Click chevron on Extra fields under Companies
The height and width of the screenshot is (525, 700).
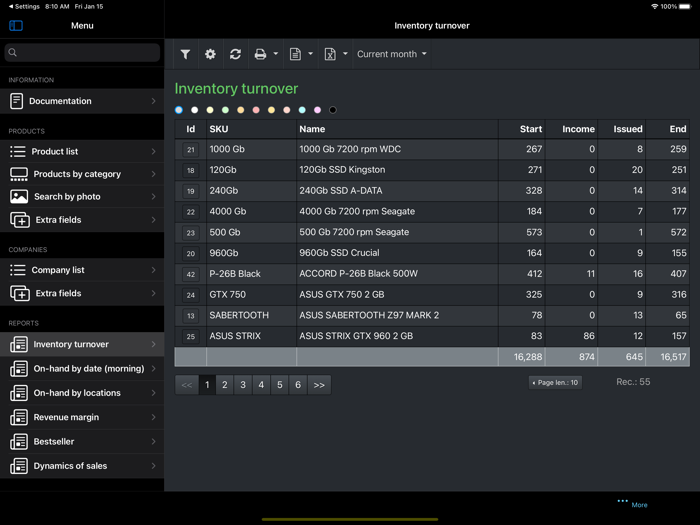tap(154, 293)
